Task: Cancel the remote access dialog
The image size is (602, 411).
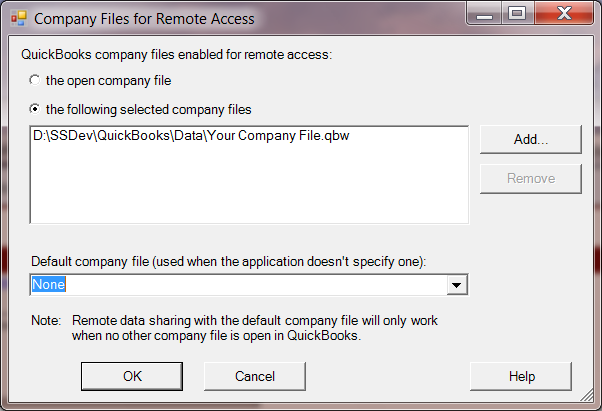Action: pyautogui.click(x=254, y=376)
